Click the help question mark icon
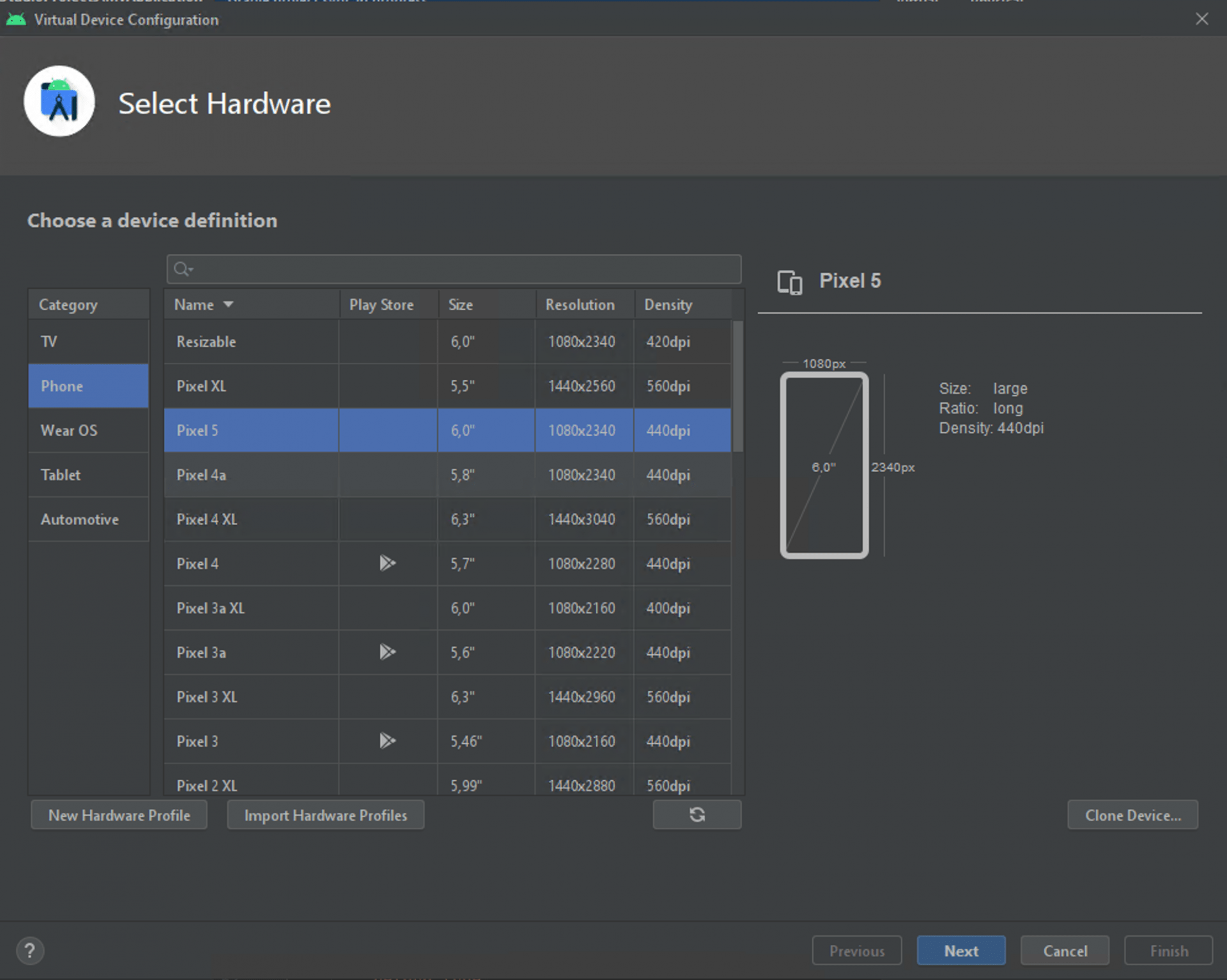Screen dimensions: 1227x980 click(x=29, y=951)
